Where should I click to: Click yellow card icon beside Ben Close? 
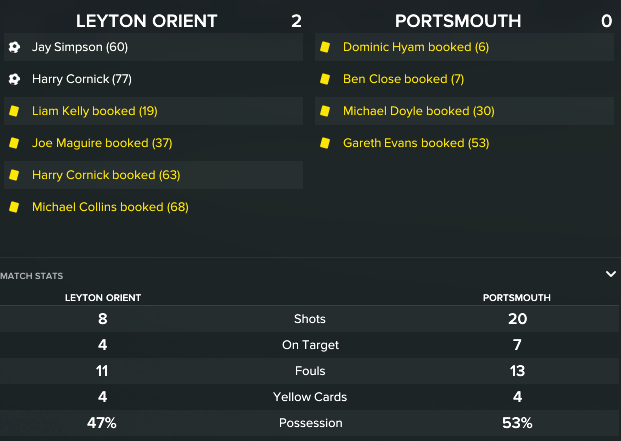click(x=325, y=79)
